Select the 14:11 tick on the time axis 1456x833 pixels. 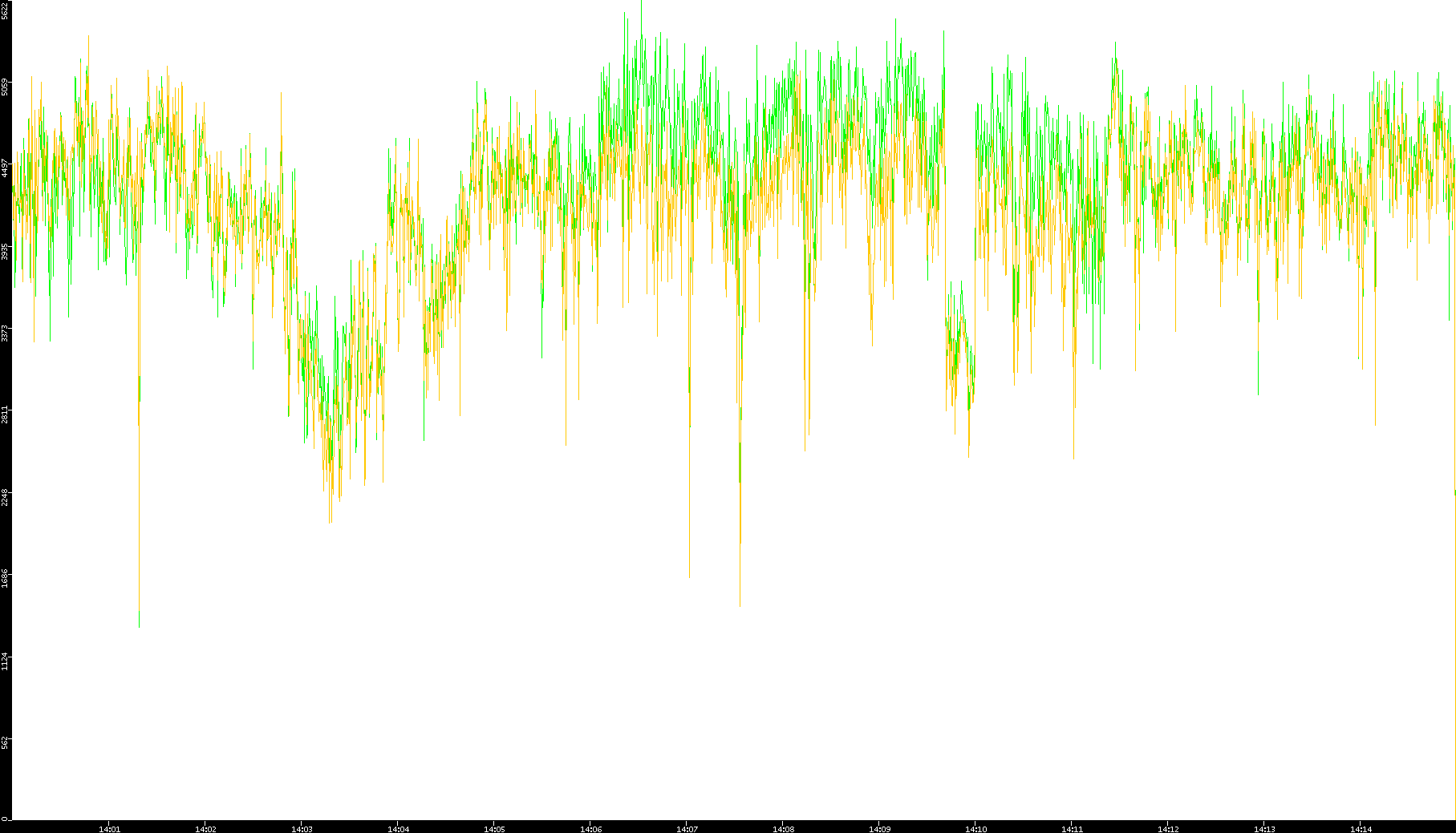(x=1072, y=829)
